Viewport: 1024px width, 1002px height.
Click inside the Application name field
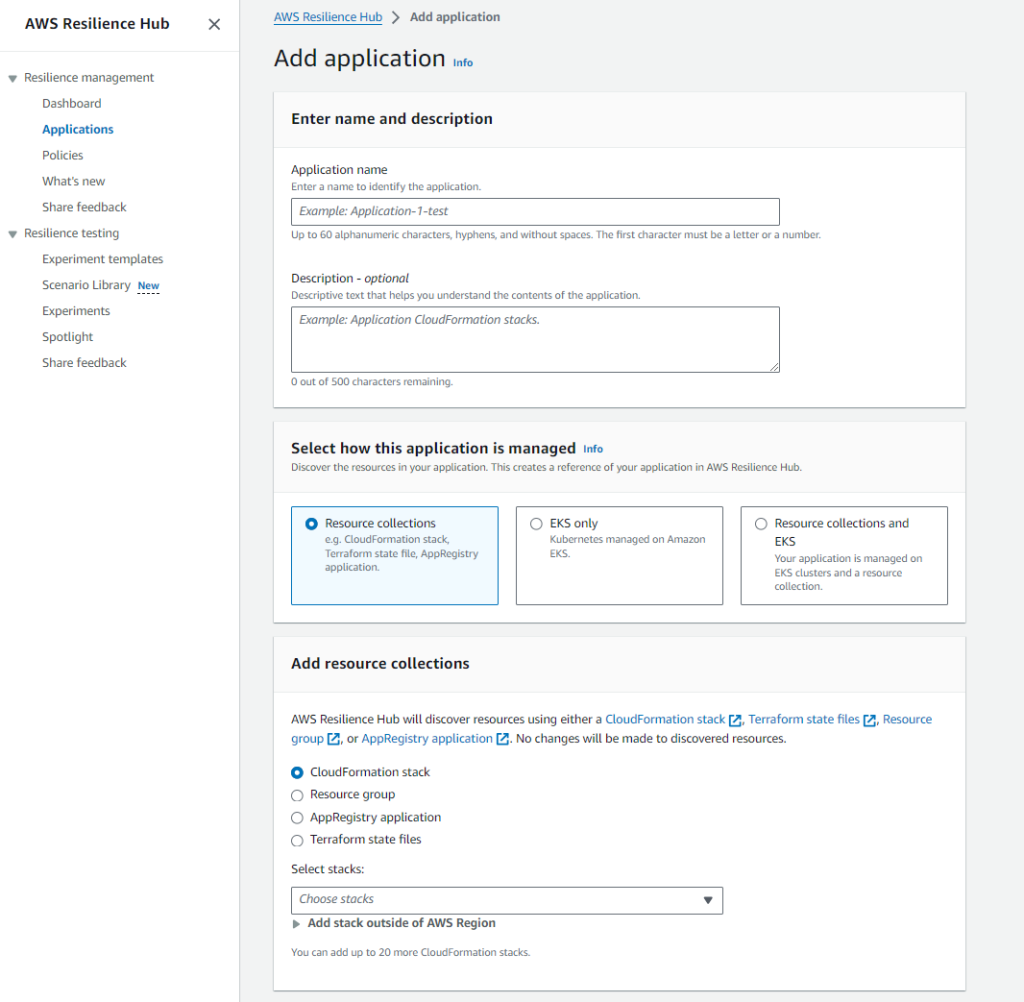coord(535,211)
